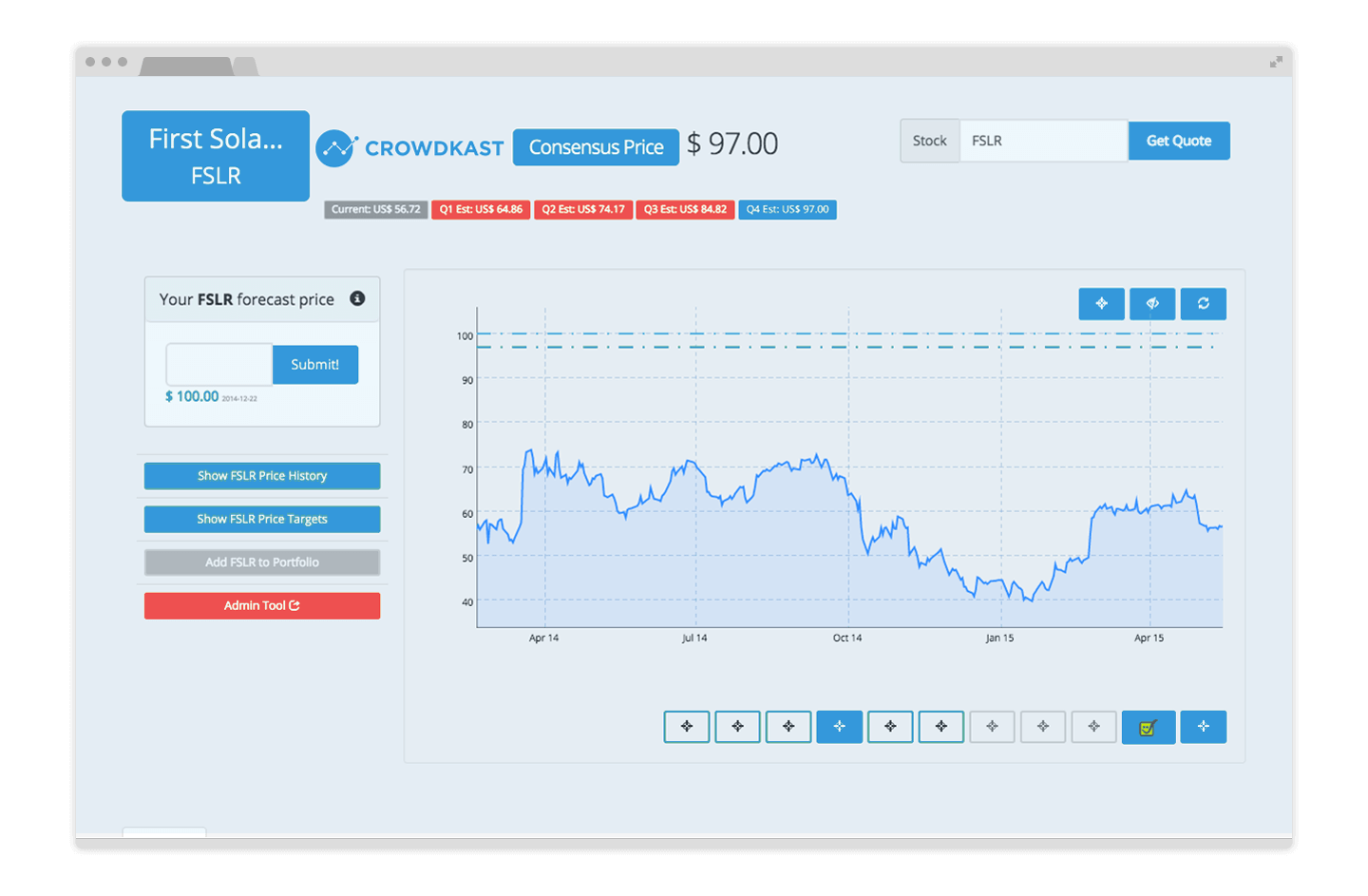
Task: Click the crosshair button above the chart
Action: (x=1101, y=304)
